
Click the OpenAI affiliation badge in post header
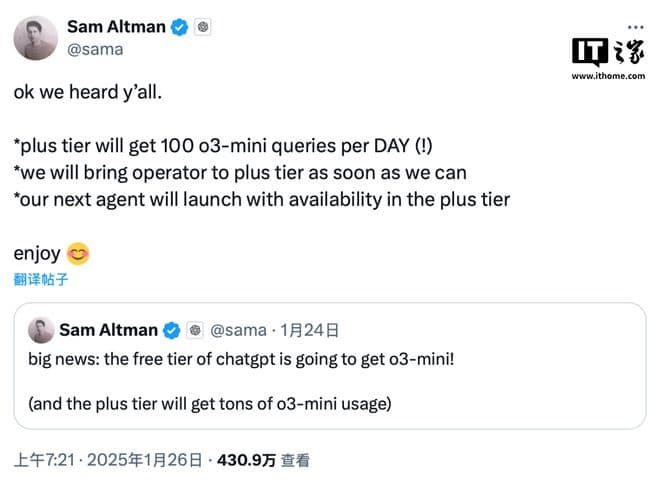tap(202, 28)
